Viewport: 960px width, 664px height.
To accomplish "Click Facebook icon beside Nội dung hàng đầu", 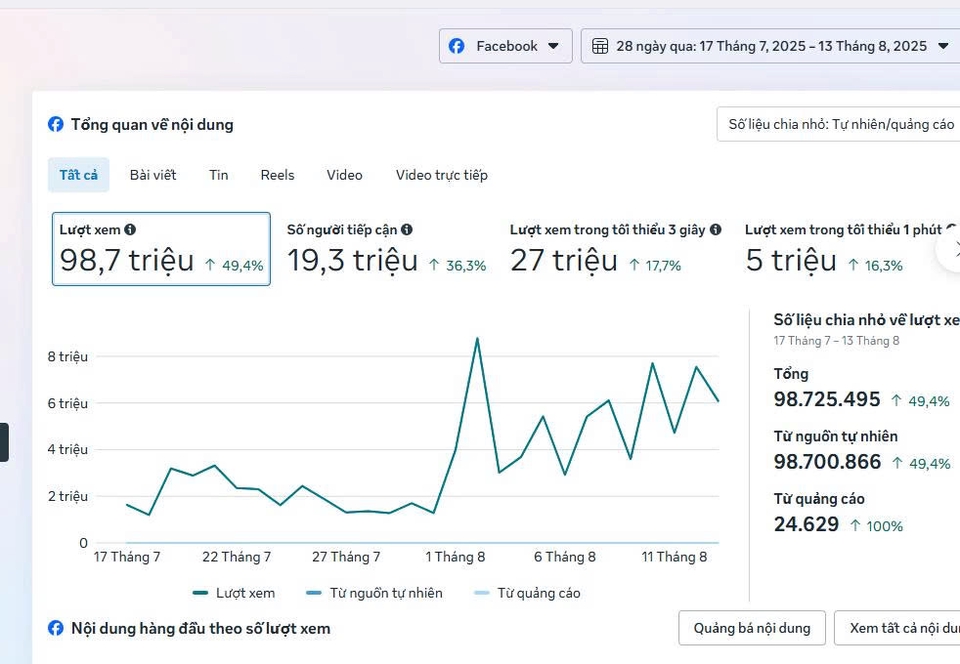I will pyautogui.click(x=56, y=628).
